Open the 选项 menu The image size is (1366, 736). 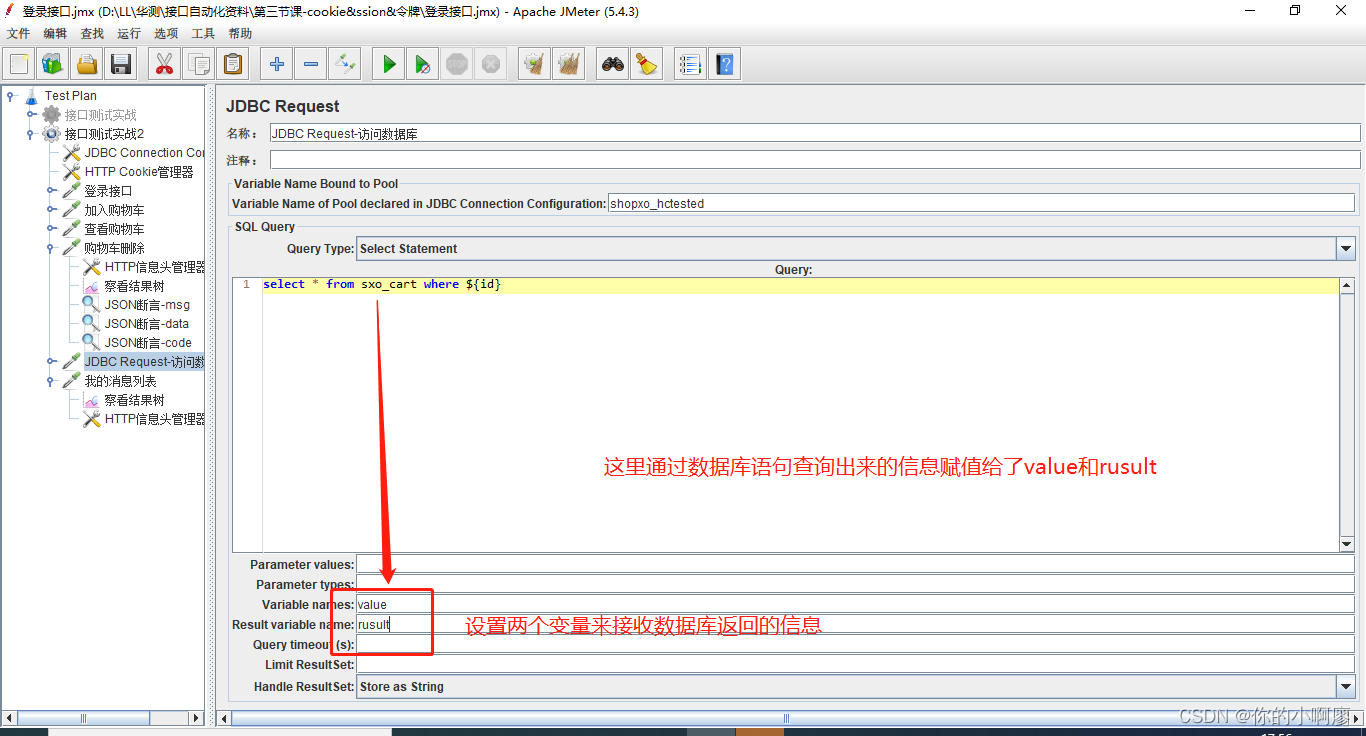[x=166, y=34]
